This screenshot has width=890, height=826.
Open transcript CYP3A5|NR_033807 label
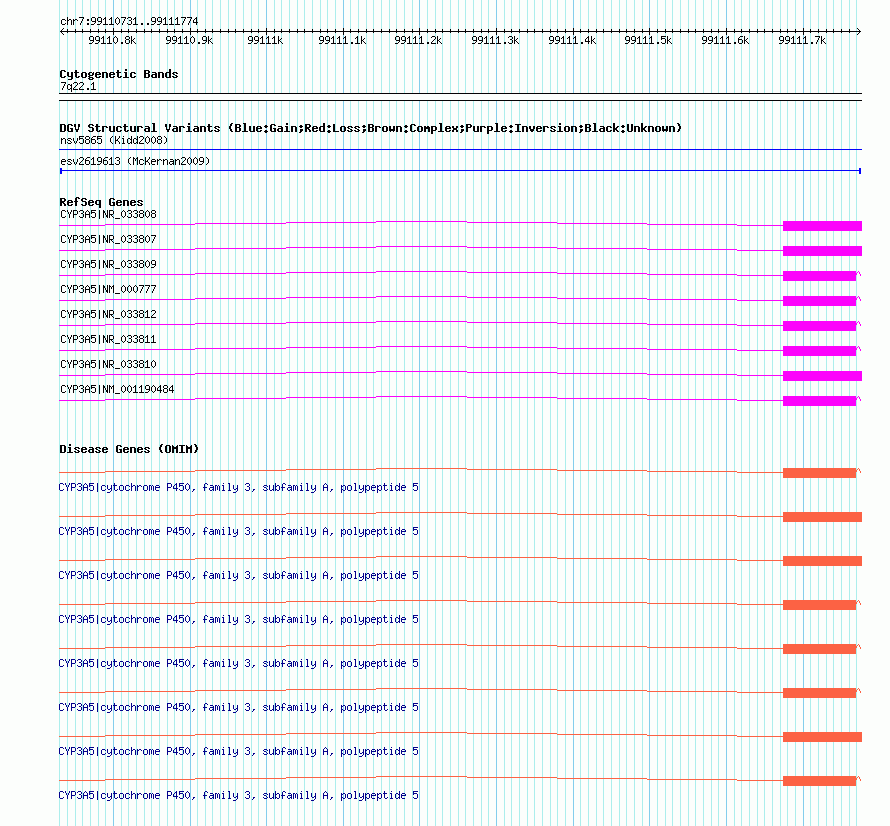point(108,240)
